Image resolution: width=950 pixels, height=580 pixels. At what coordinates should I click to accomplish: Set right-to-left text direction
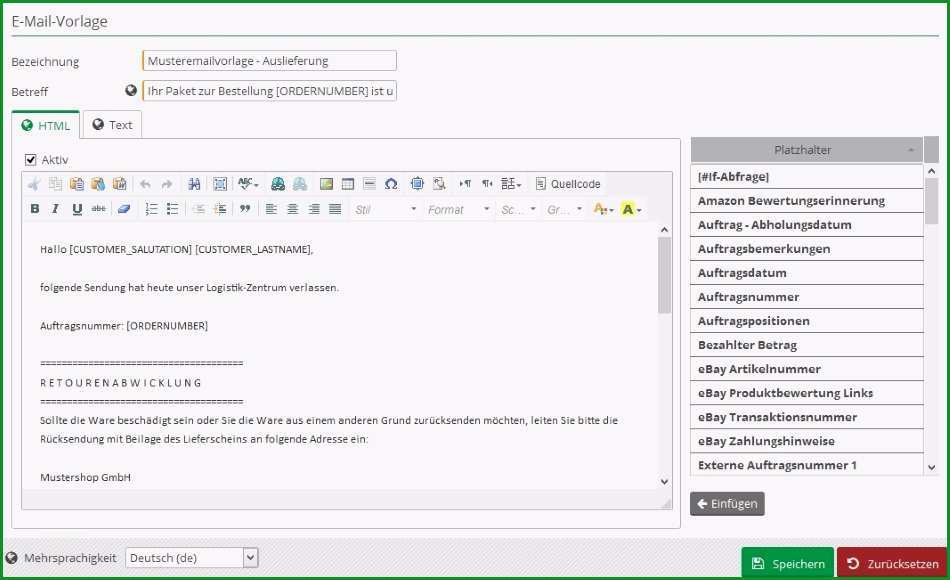(487, 184)
